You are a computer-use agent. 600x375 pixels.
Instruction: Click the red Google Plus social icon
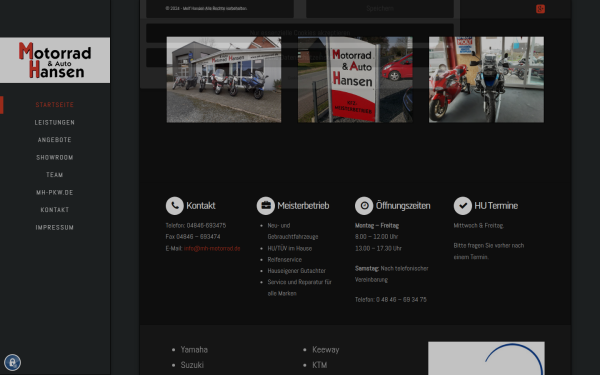(x=540, y=9)
